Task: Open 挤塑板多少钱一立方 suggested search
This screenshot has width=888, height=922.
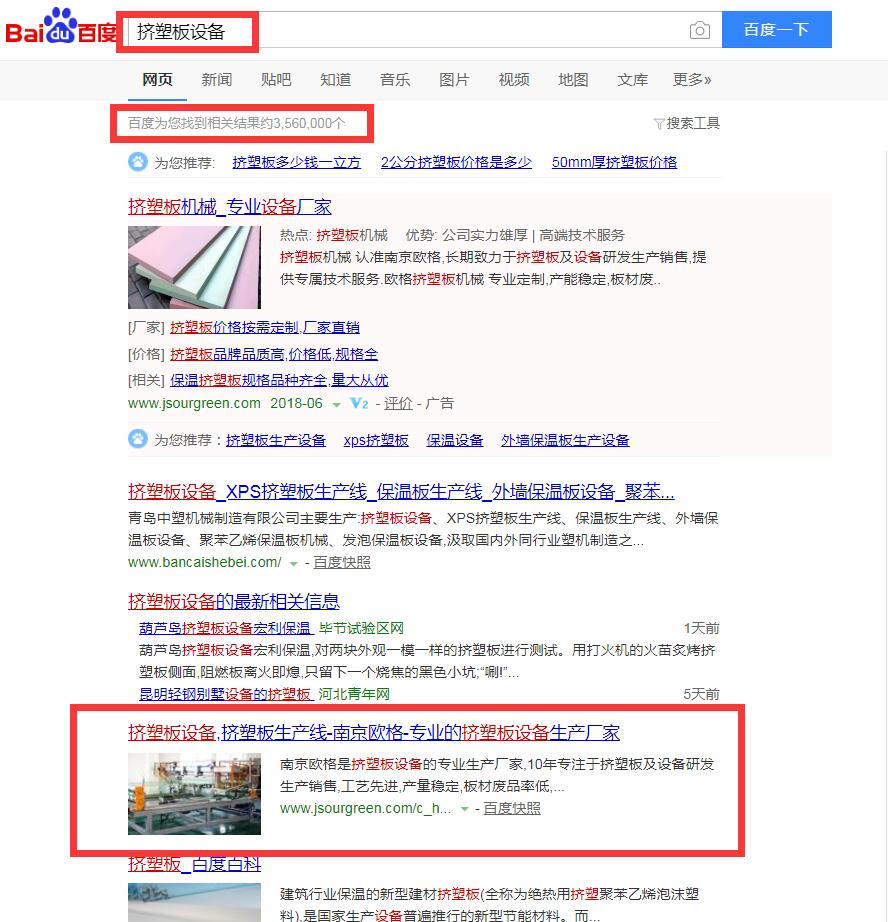Action: tap(297, 162)
